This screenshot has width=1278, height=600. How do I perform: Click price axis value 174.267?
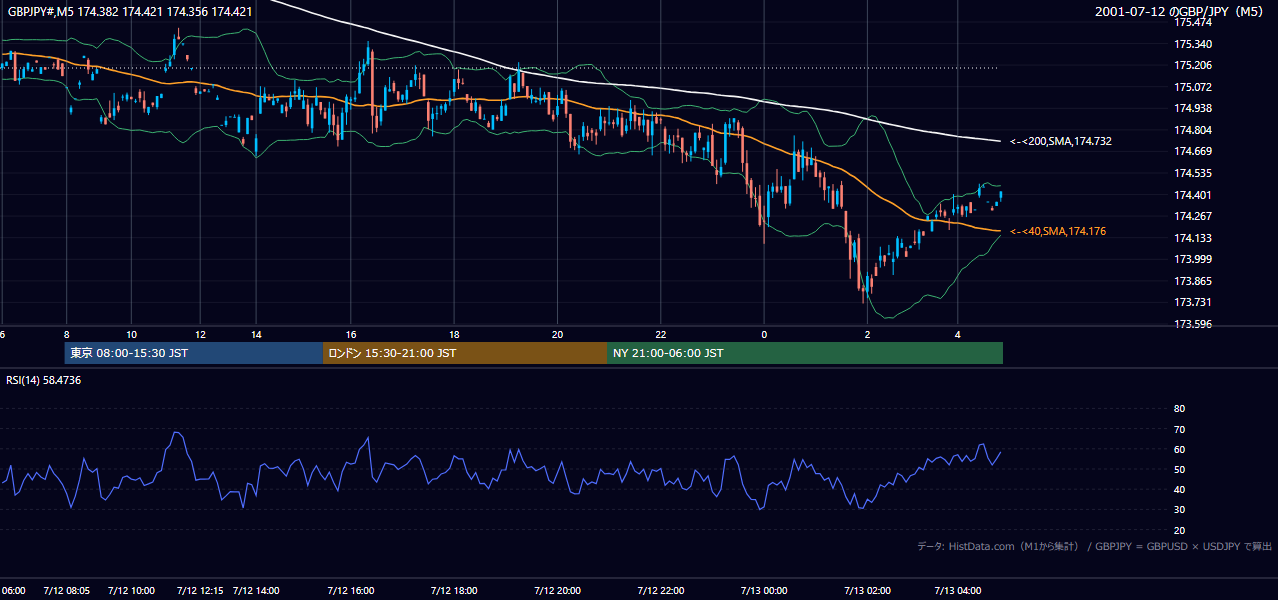[x=1192, y=216]
